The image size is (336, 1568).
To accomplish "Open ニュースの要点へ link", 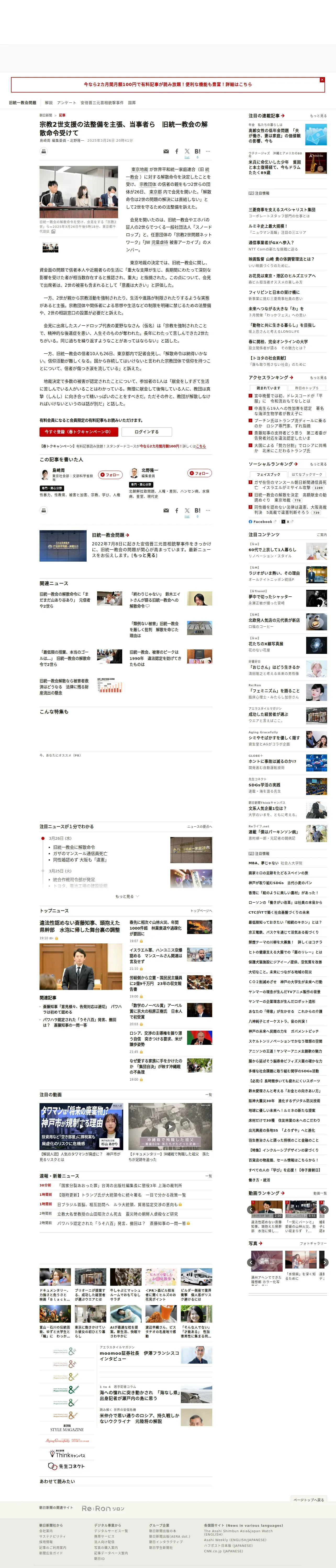I will (199, 827).
